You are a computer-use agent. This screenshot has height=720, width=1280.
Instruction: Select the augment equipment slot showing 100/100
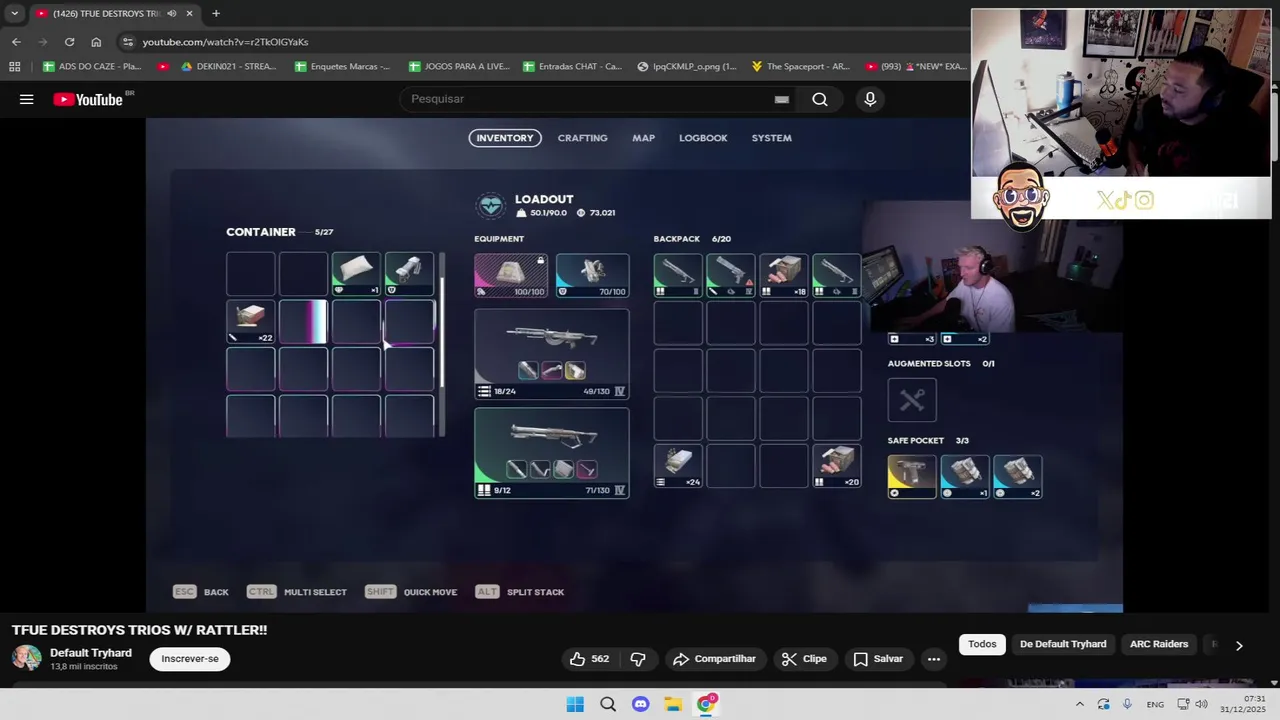511,275
